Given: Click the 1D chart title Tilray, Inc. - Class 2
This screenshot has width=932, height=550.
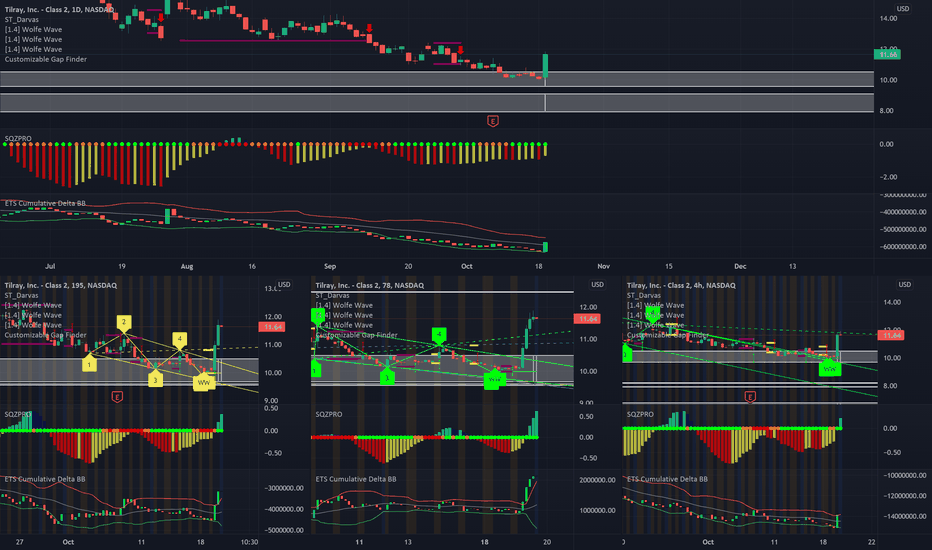Looking at the screenshot, I should tap(59, 10).
